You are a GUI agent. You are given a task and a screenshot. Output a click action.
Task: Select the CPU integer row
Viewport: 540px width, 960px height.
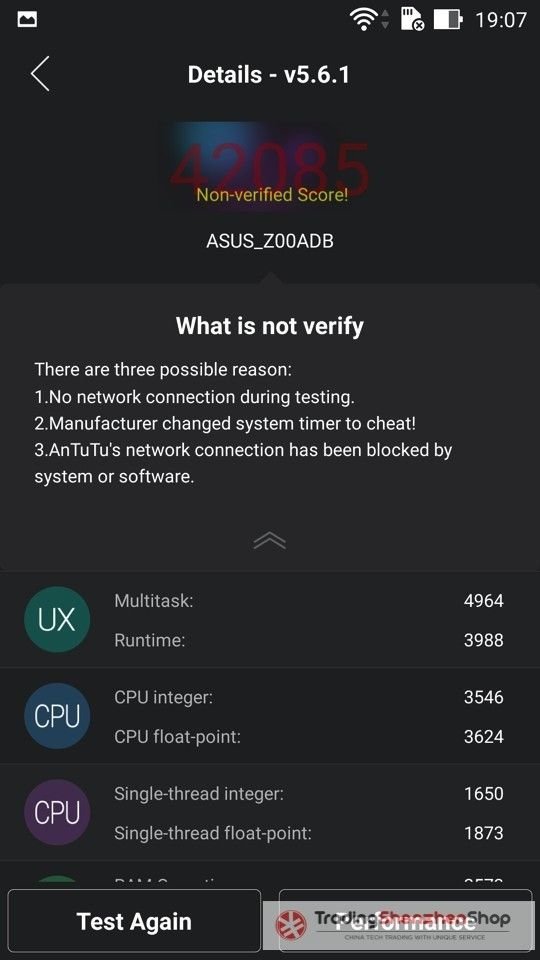[309, 697]
